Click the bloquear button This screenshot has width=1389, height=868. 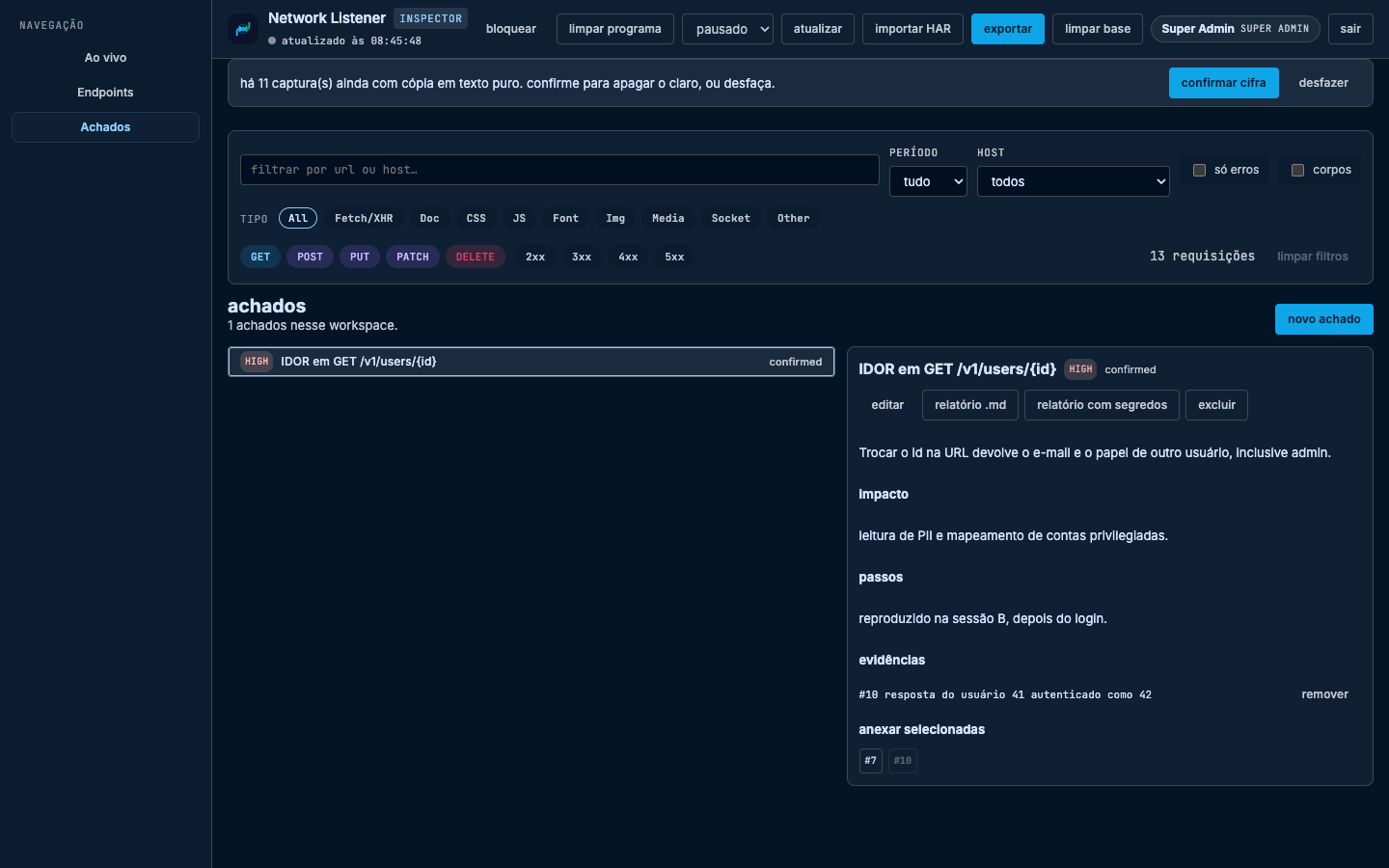coord(511,29)
